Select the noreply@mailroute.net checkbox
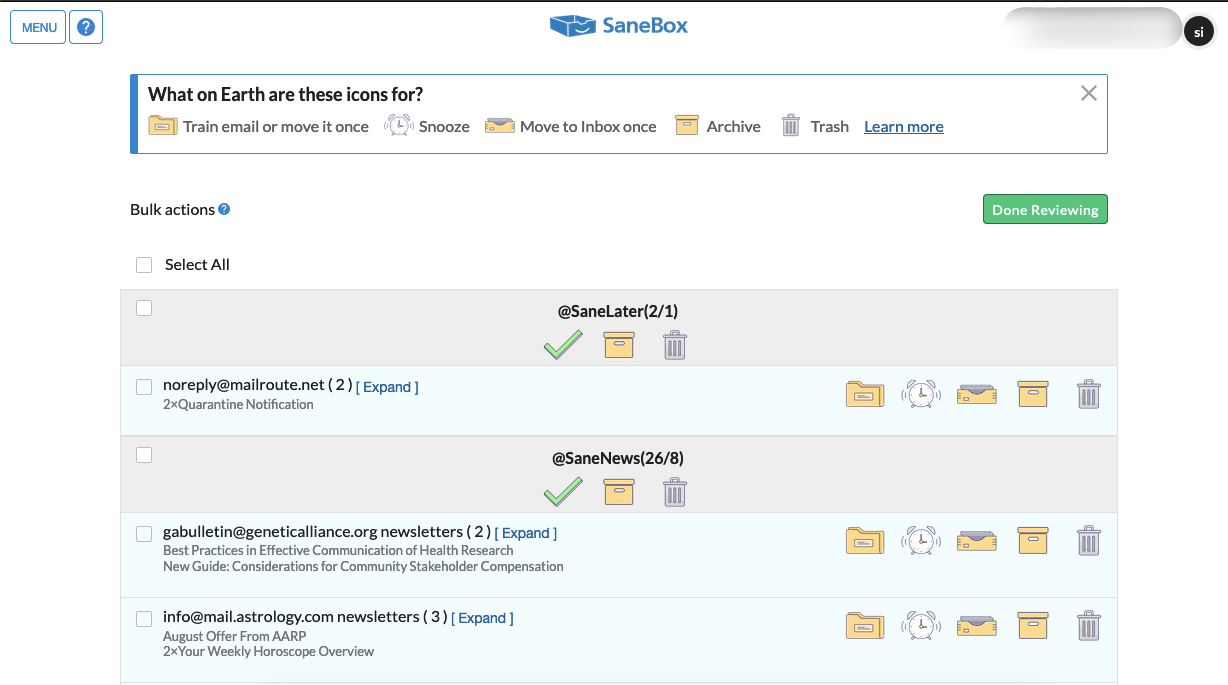The height and width of the screenshot is (685, 1228). 144,387
